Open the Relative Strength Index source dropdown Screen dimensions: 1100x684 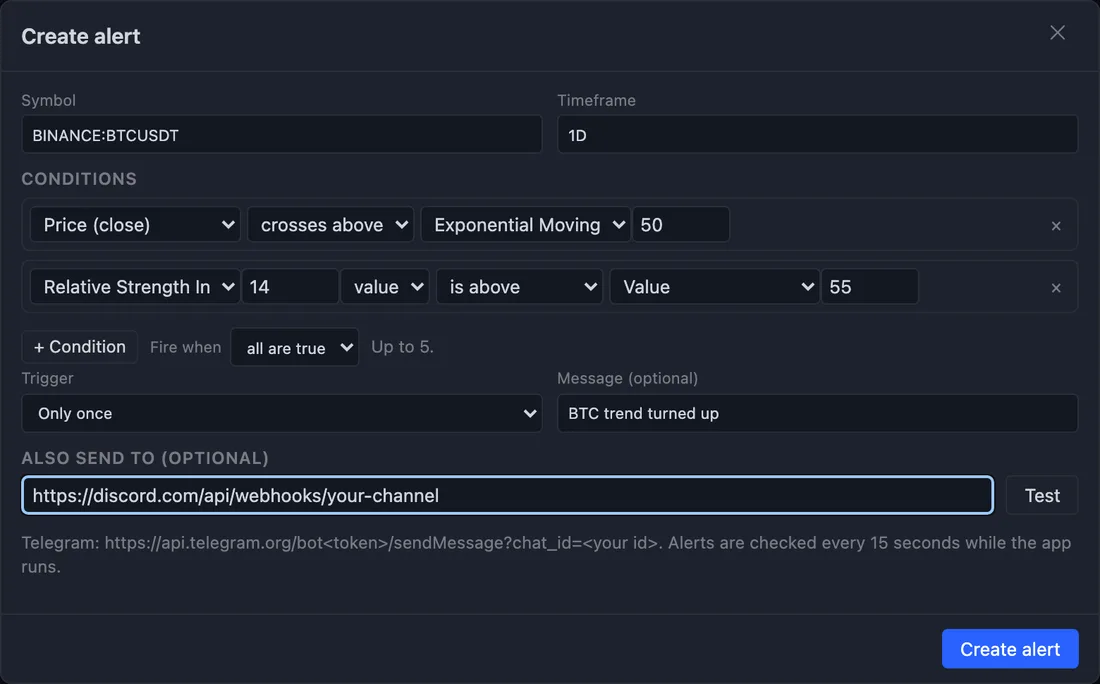click(135, 286)
